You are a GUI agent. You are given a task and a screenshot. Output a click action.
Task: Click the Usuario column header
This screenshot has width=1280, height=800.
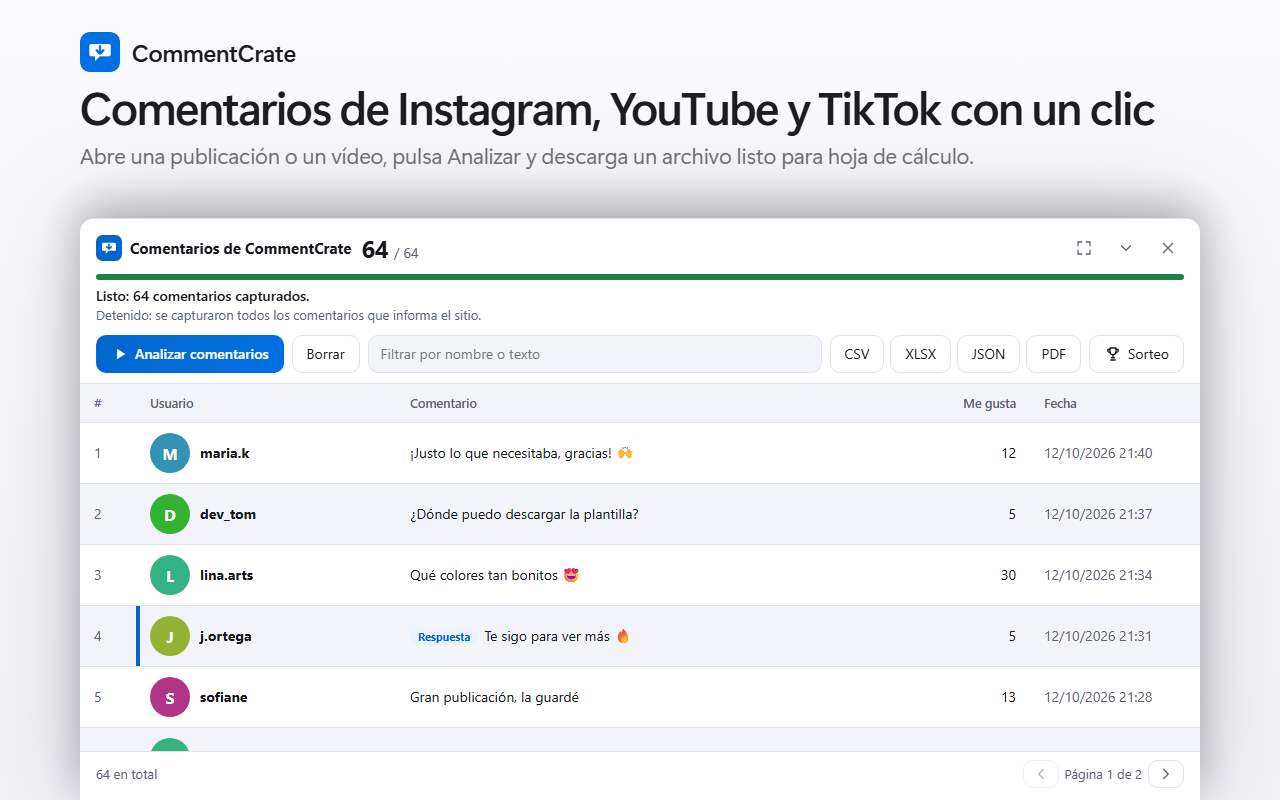(x=172, y=404)
